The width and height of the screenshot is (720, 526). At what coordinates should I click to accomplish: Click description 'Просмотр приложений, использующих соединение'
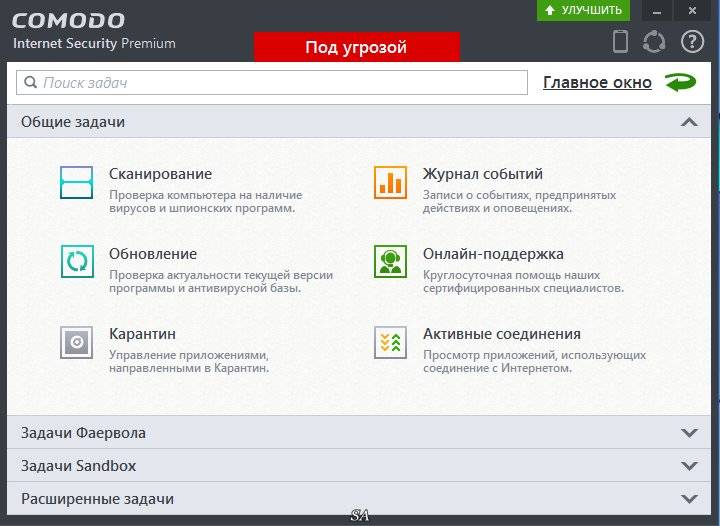pyautogui.click(x=534, y=361)
